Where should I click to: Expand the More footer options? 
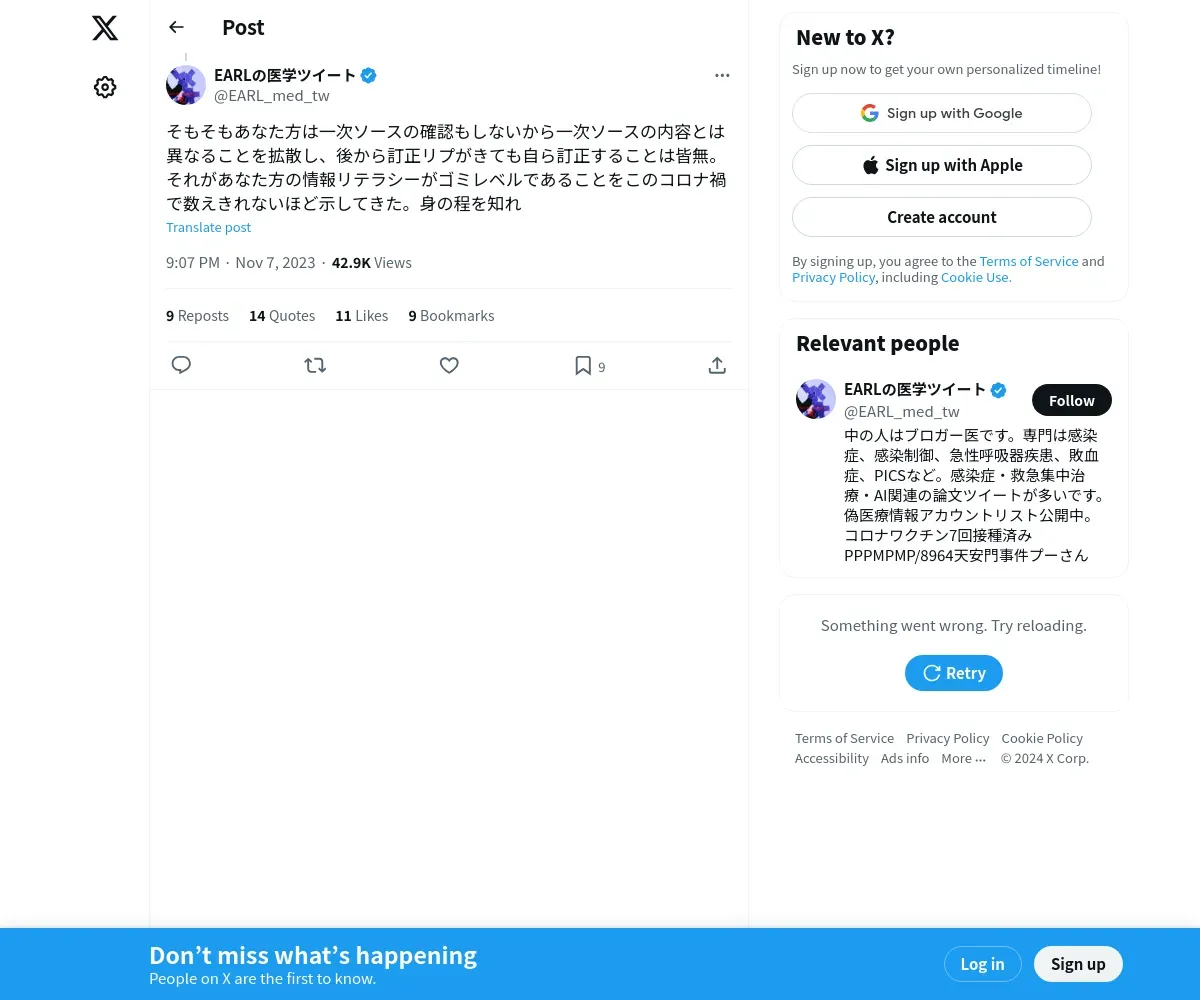click(x=963, y=758)
